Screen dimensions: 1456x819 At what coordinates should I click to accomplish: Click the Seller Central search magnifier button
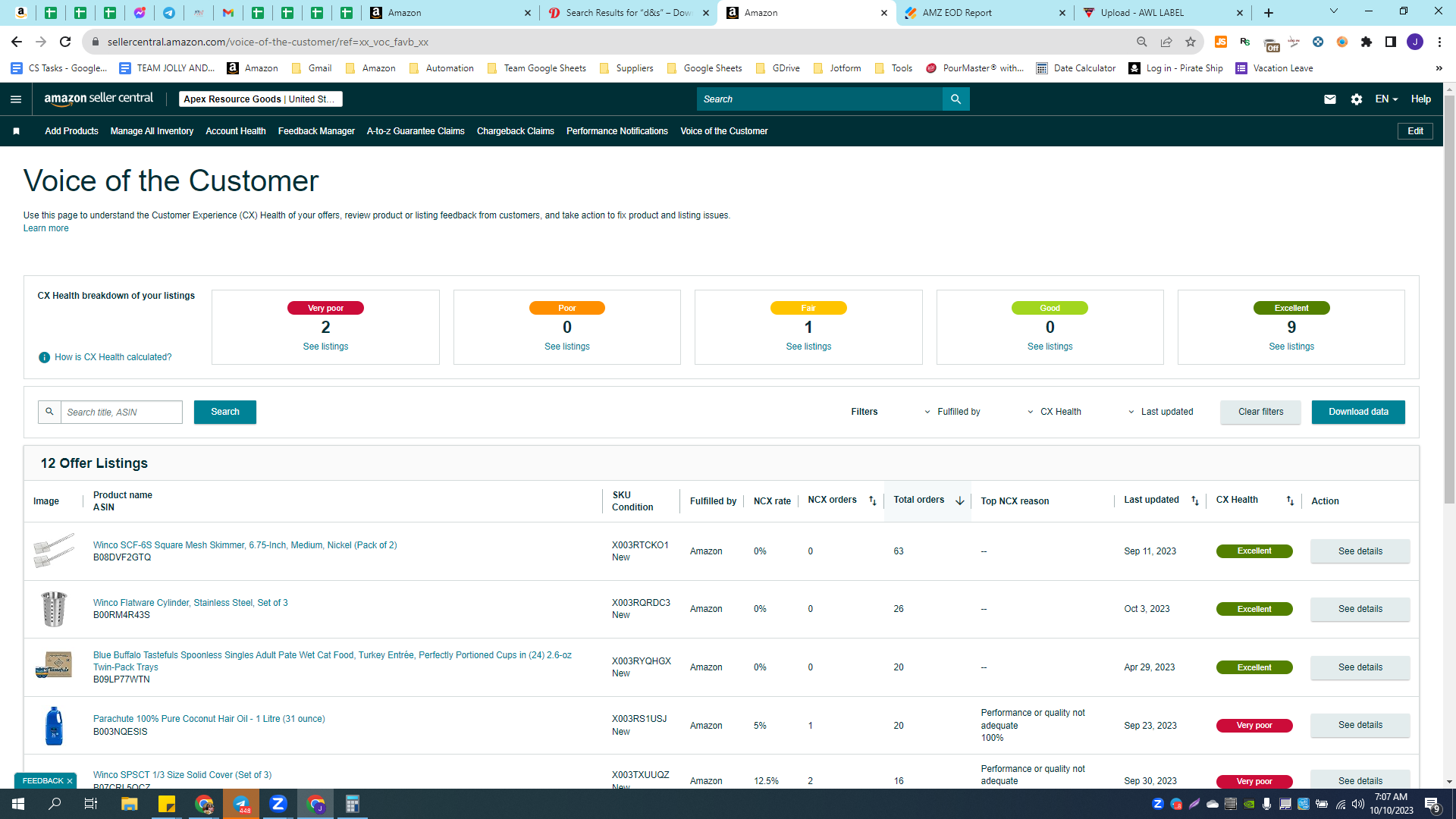(x=955, y=99)
